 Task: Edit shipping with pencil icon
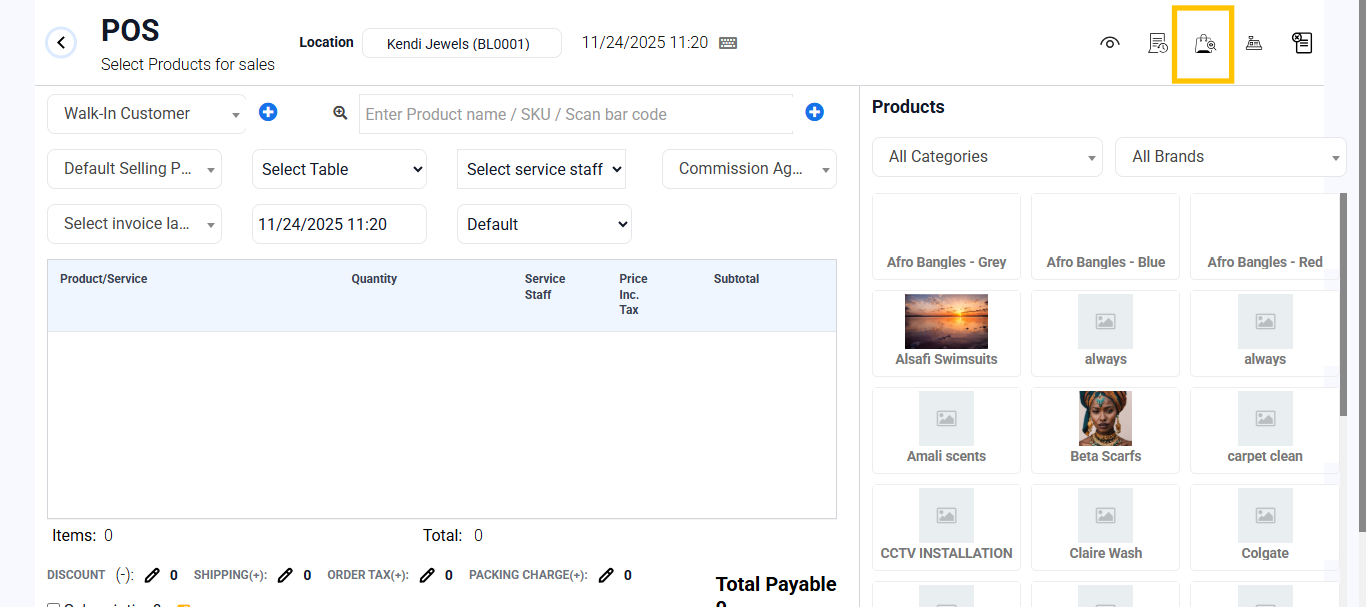tap(285, 575)
